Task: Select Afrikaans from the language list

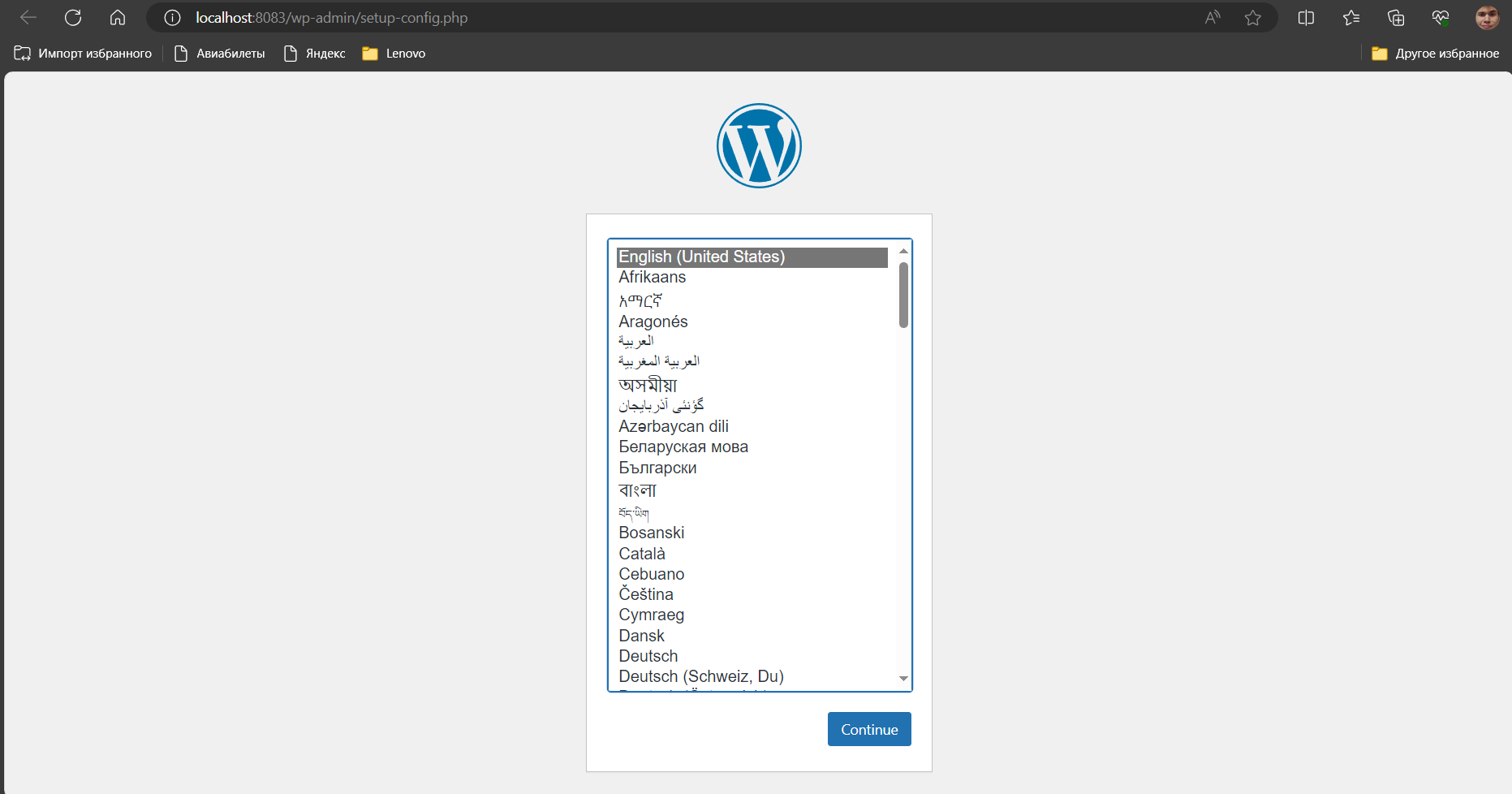Action: pos(752,278)
